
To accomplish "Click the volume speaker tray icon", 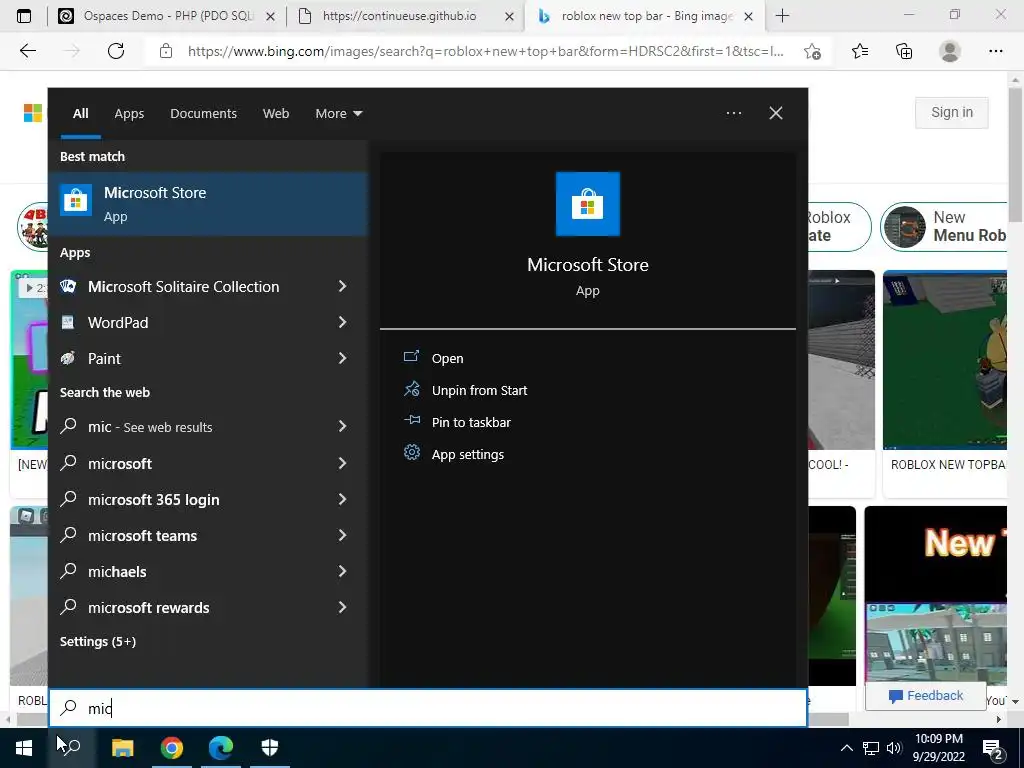I will pos(894,748).
